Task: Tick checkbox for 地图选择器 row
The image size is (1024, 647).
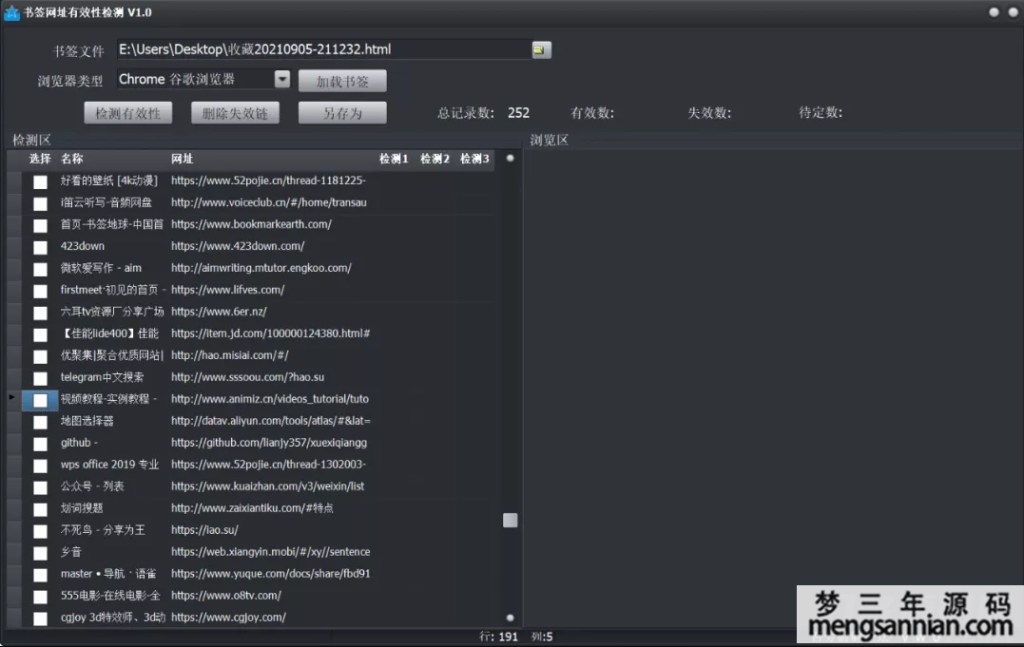Action: pos(40,422)
